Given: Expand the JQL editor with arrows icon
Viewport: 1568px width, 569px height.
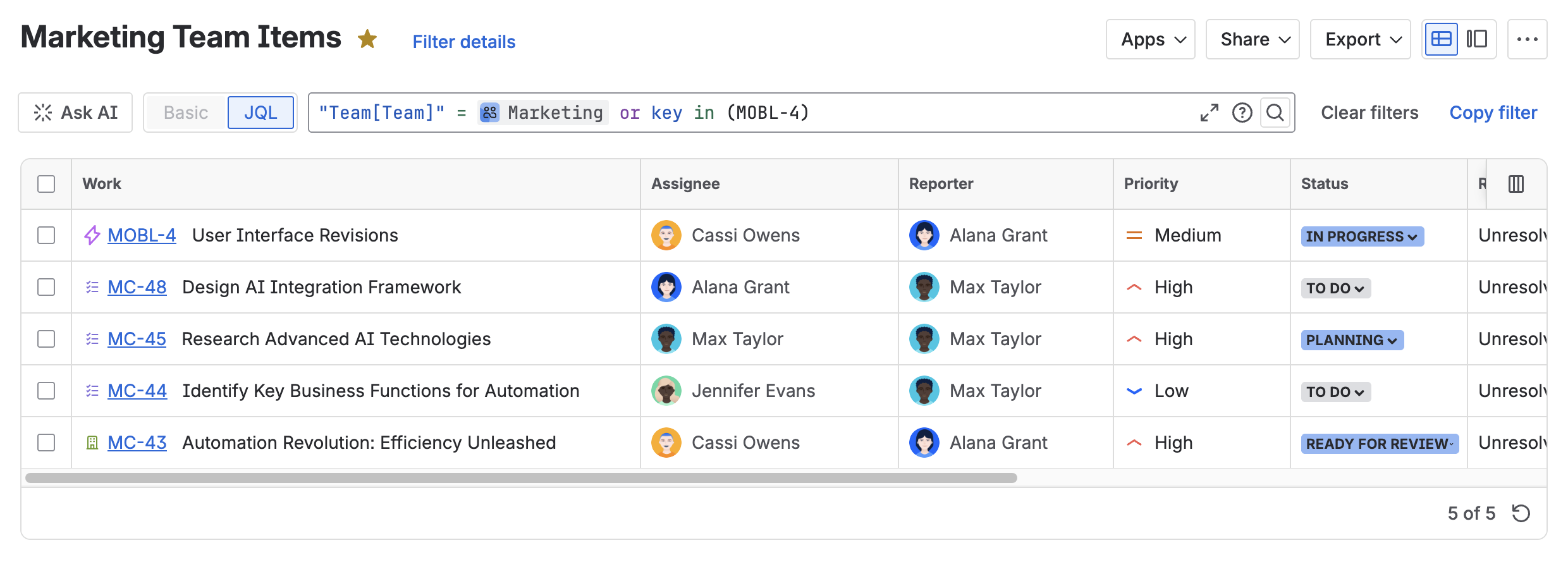Looking at the screenshot, I should [x=1209, y=113].
